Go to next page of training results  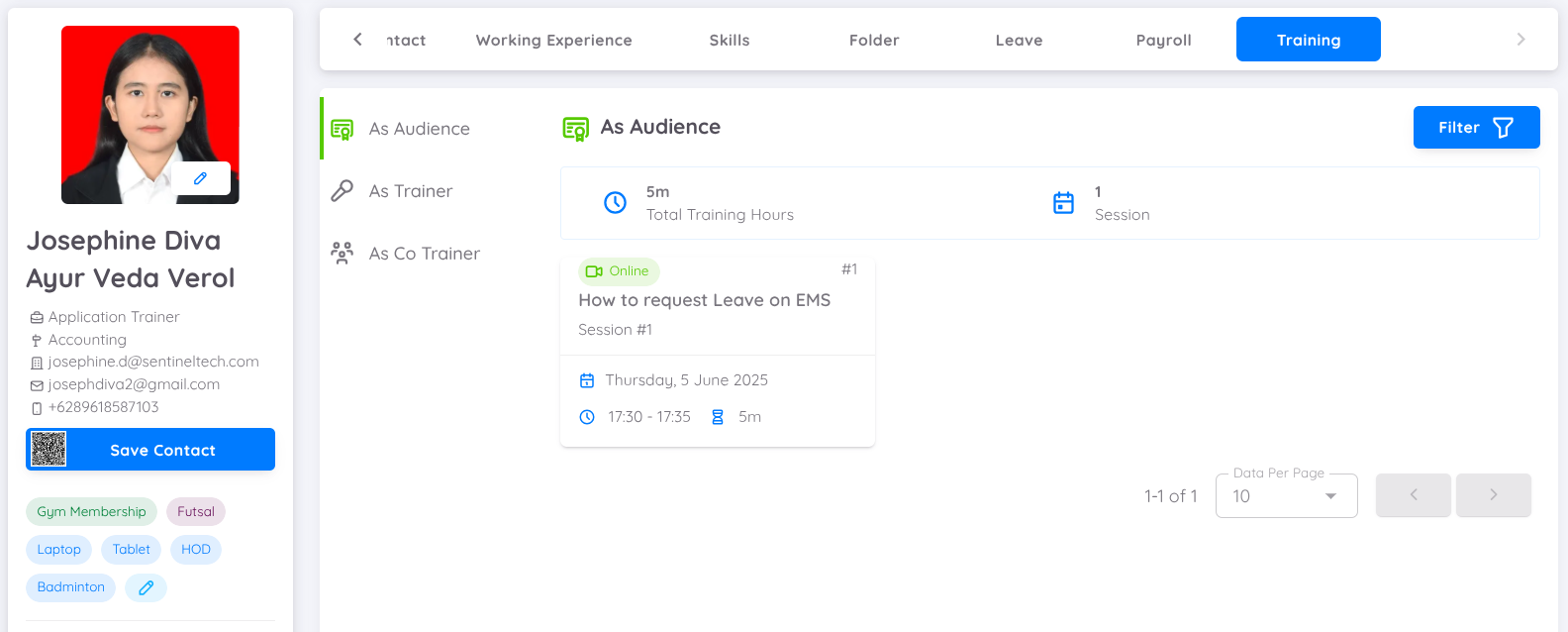1493,495
